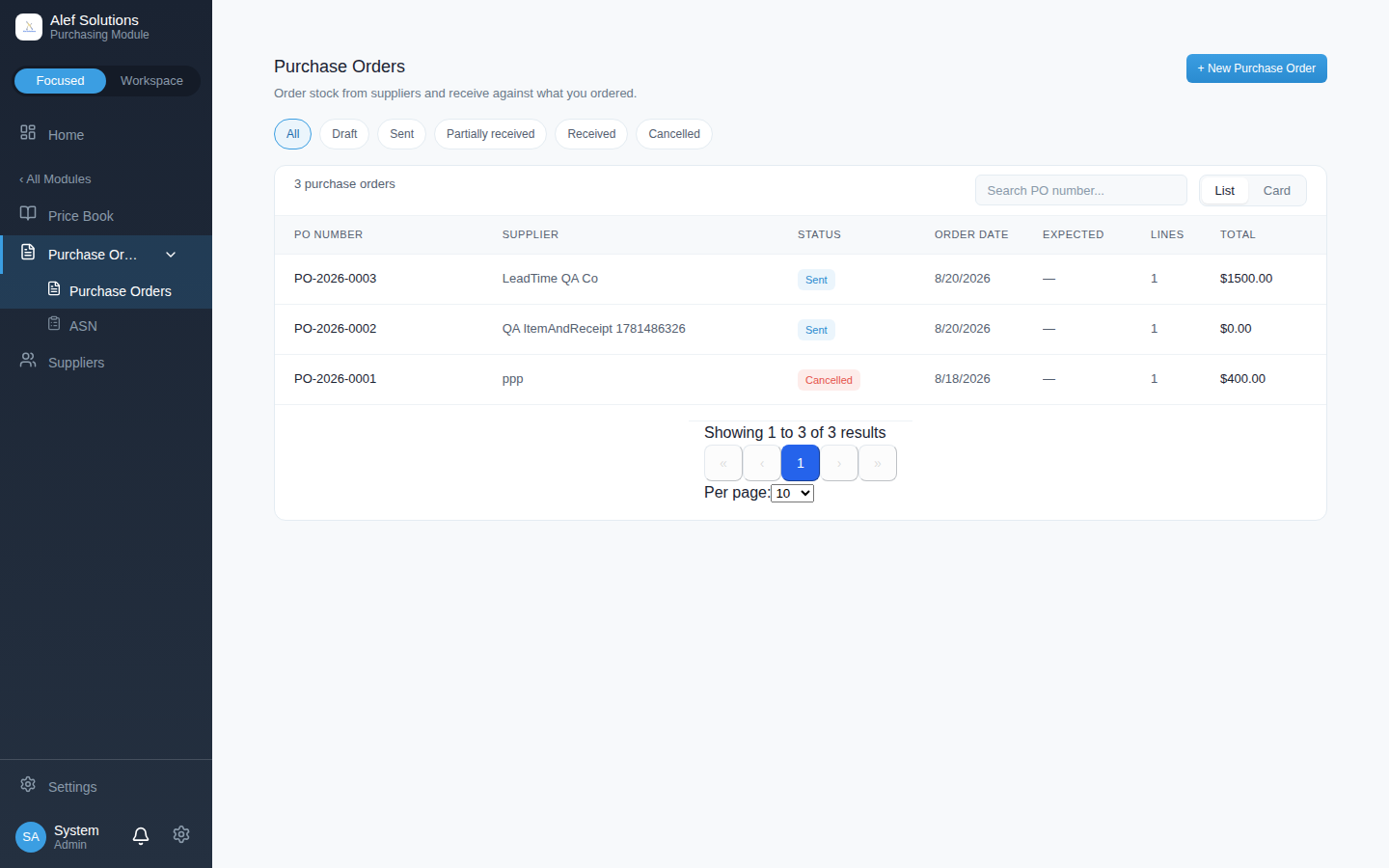Open Settings in the sidebar
The image size is (1389, 868).
106,787
